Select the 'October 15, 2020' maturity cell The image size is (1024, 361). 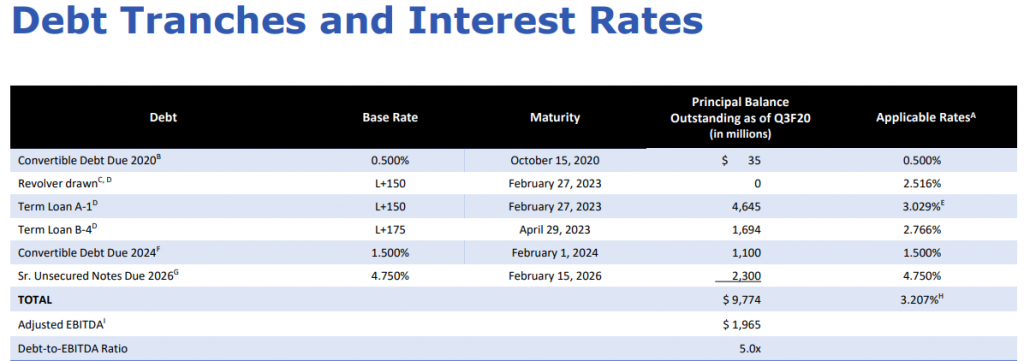point(555,161)
